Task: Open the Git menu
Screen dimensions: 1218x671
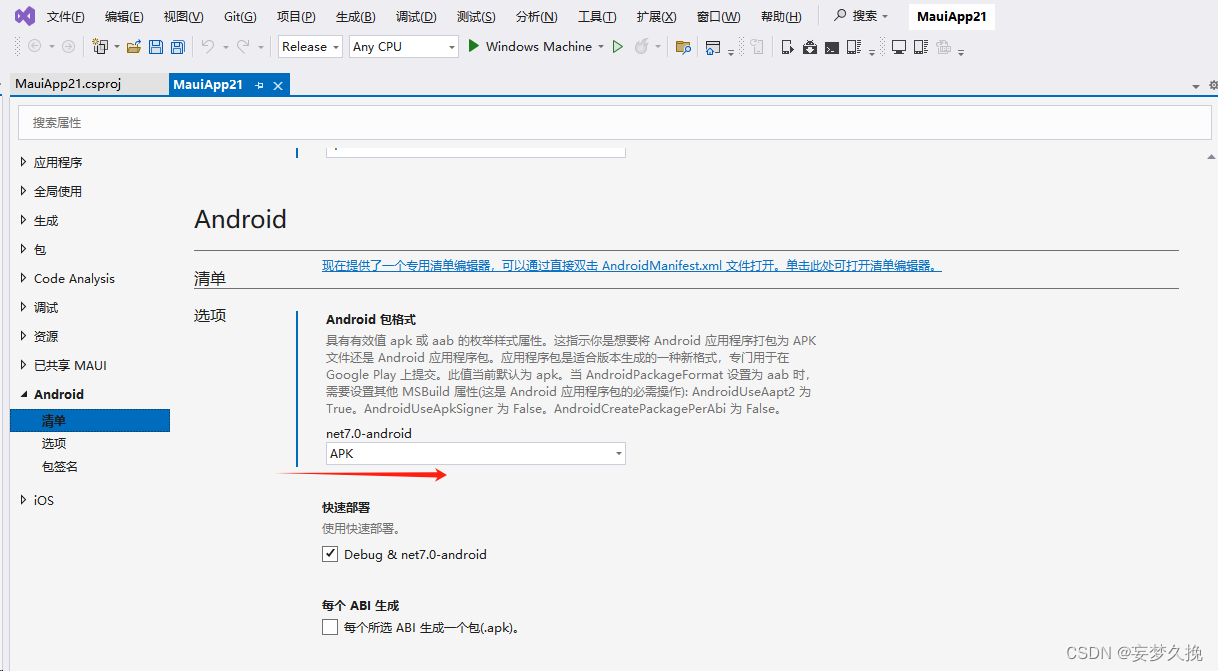Action: tap(237, 15)
